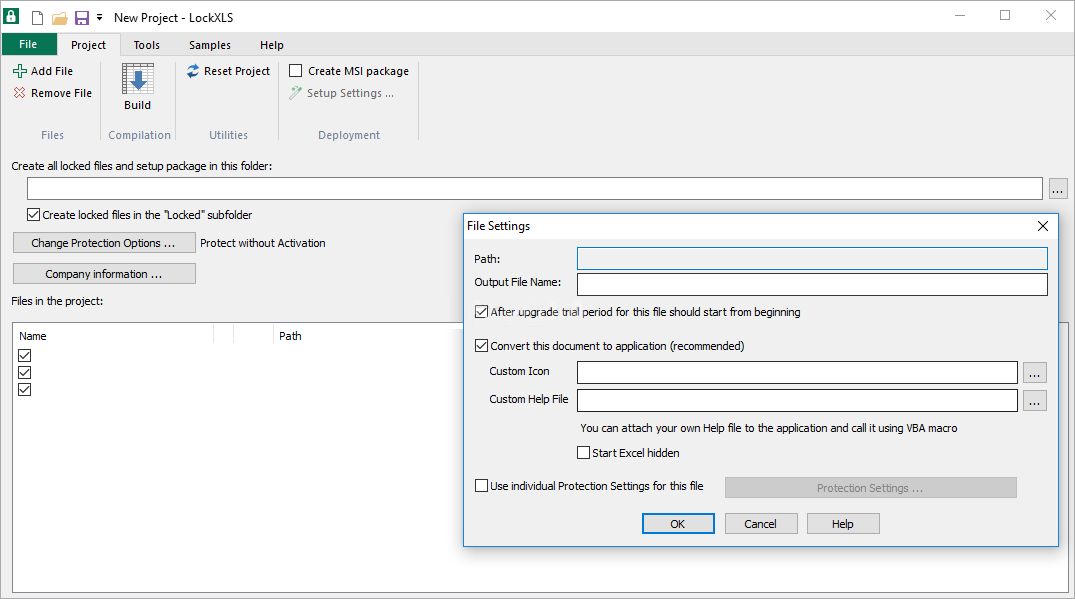1075x599 pixels.
Task: Save the project with the floppy disk icon
Action: [82, 18]
